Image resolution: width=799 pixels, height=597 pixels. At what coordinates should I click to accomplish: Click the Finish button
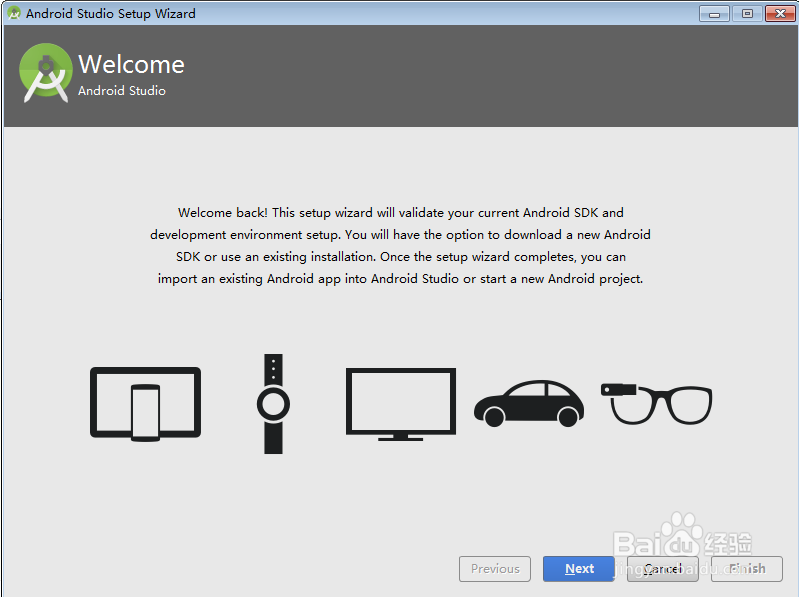pyautogui.click(x=747, y=568)
